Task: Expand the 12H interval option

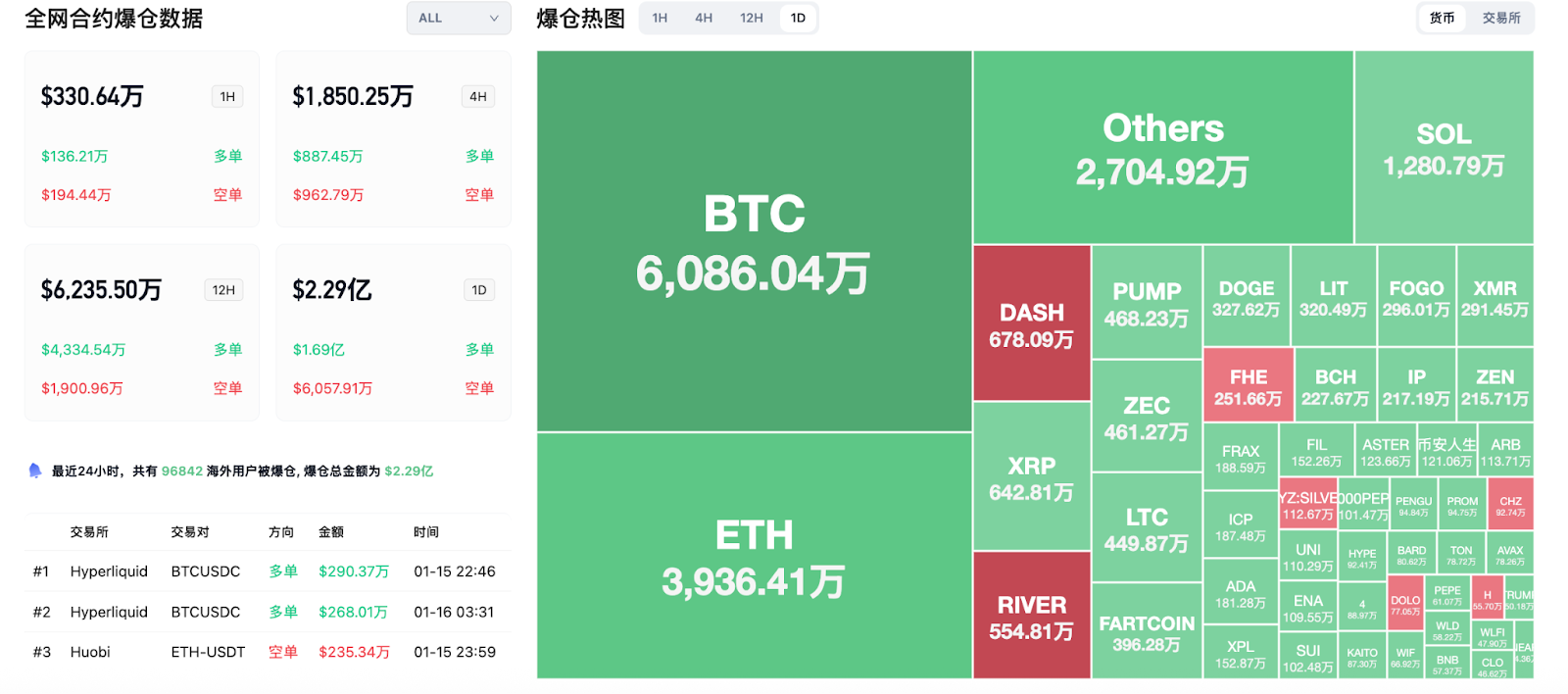Action: [x=751, y=18]
